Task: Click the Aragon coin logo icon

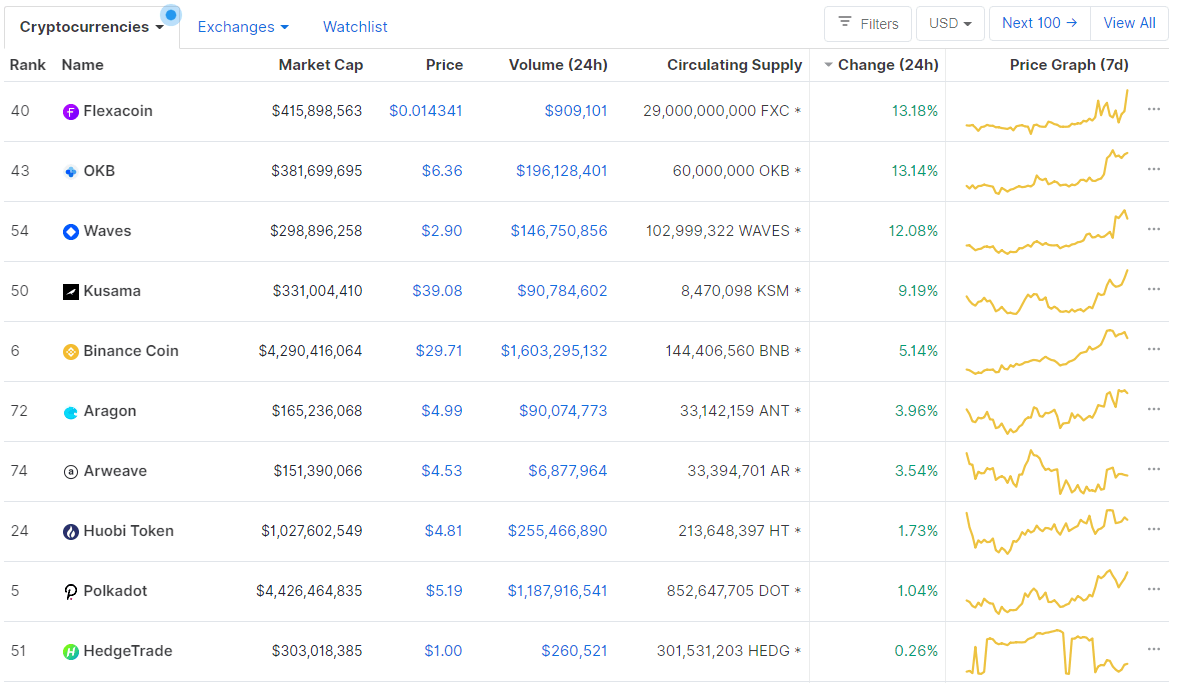Action: pos(70,412)
